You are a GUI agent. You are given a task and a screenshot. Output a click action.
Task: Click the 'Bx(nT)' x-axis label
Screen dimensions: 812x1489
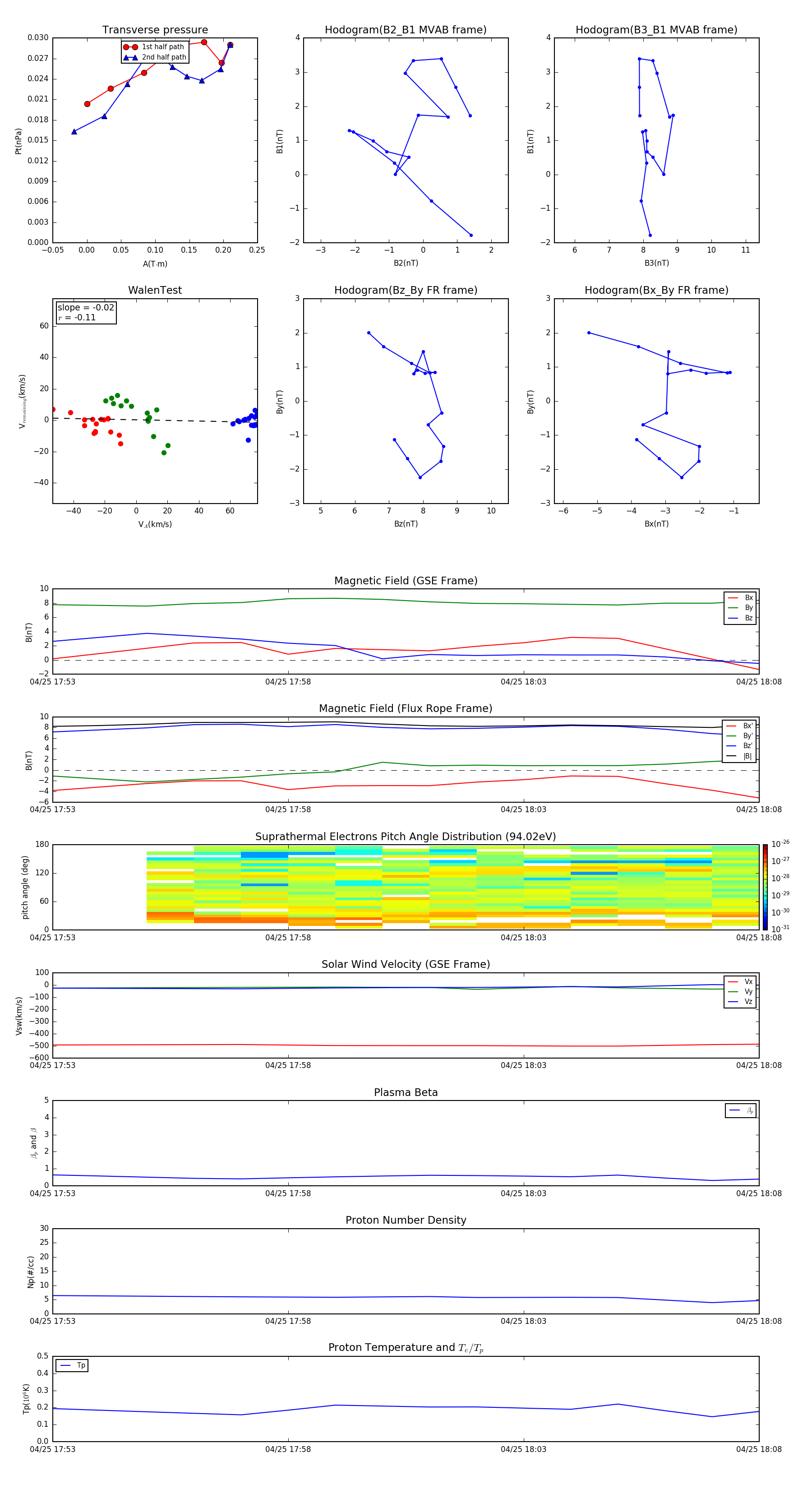click(x=656, y=524)
